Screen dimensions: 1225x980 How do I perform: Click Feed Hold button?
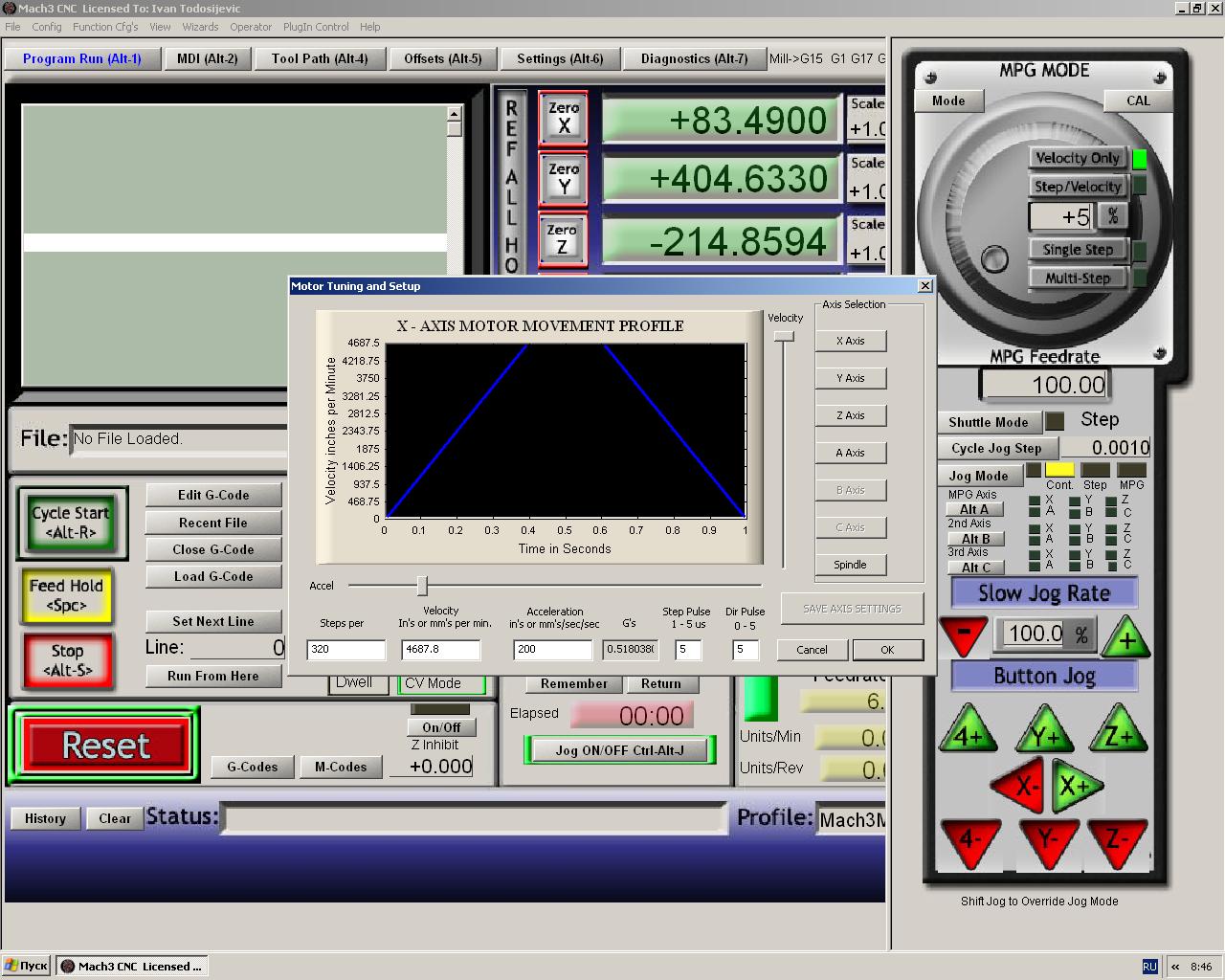[x=66, y=595]
